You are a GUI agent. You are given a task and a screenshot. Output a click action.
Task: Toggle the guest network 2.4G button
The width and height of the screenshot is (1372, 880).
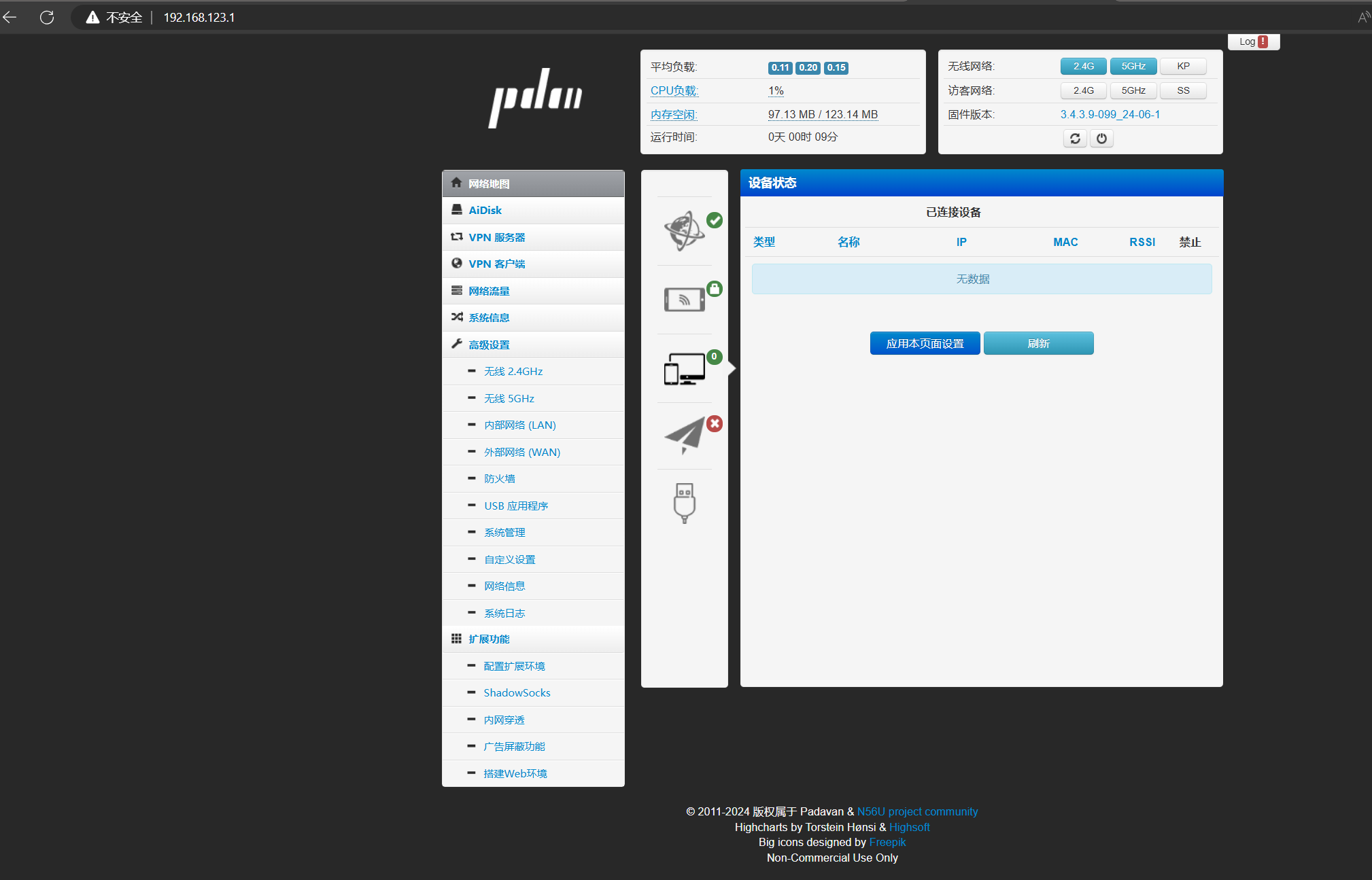tap(1083, 90)
